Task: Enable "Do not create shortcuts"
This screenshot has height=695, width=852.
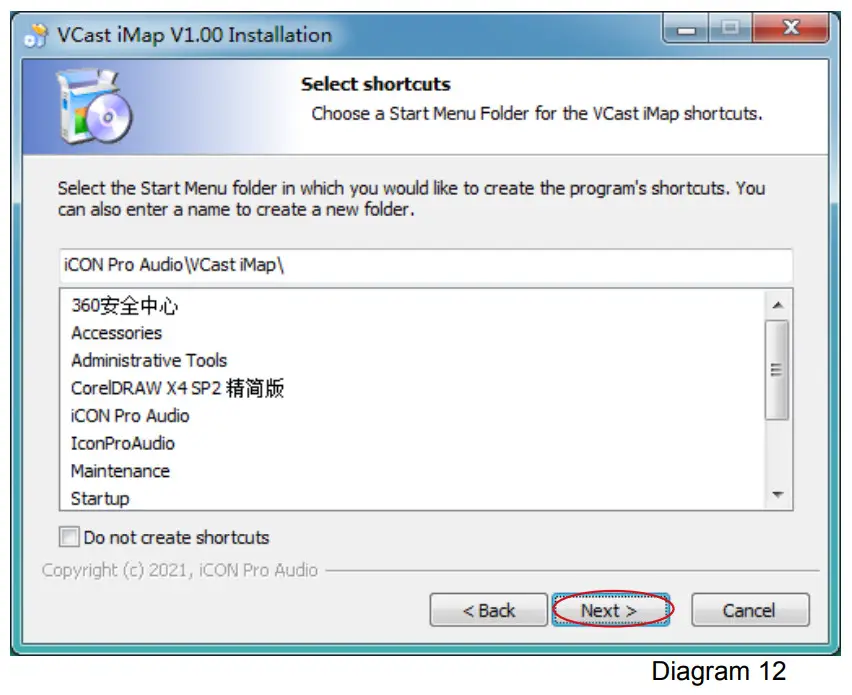Action: point(68,537)
